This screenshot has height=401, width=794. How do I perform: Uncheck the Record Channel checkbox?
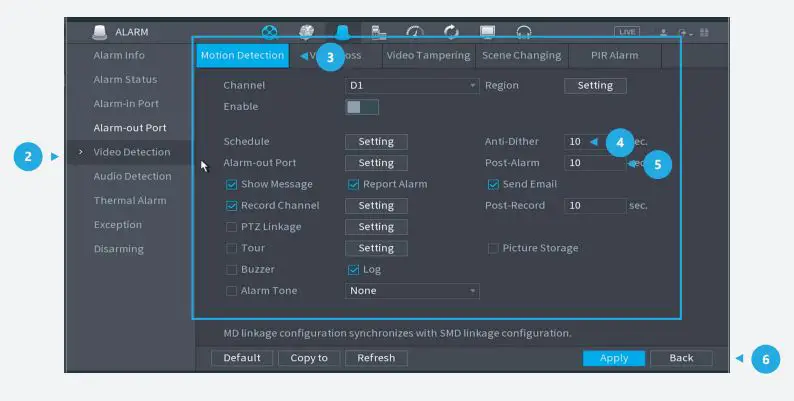point(231,206)
